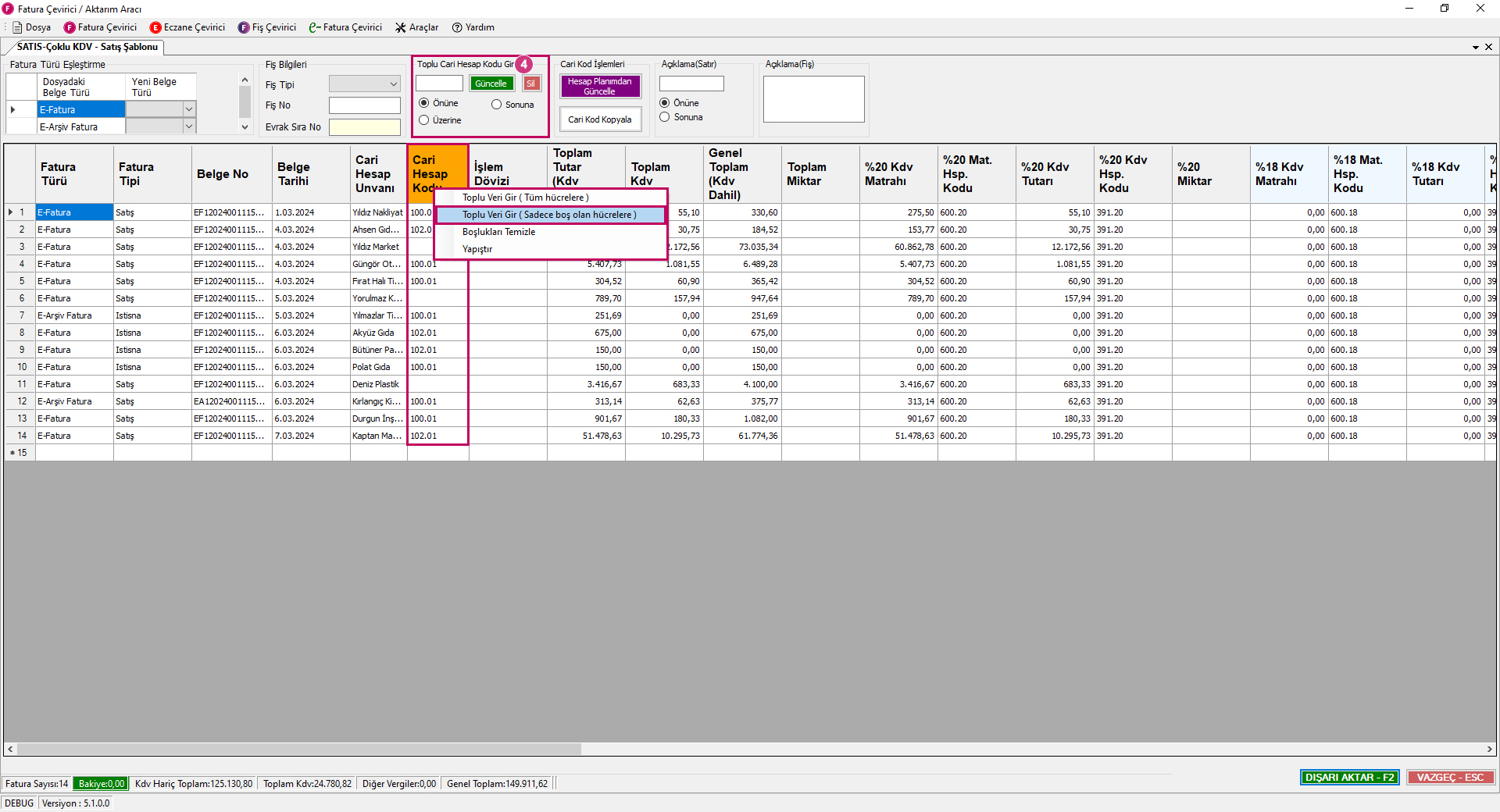1500x812 pixels.
Task: Select Boşlukları Temizle from context menu
Action: point(498,232)
